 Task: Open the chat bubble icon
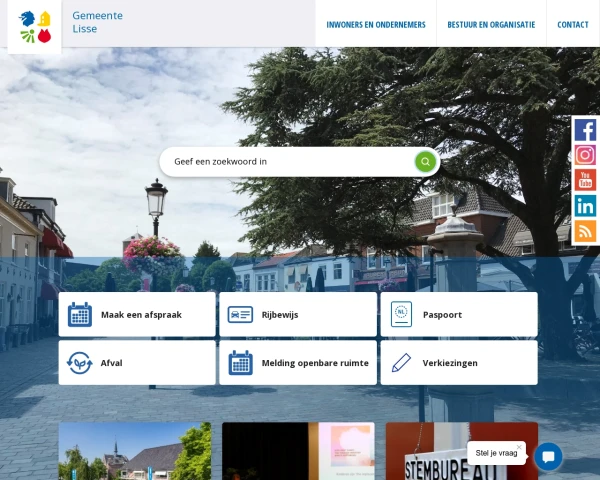548,456
